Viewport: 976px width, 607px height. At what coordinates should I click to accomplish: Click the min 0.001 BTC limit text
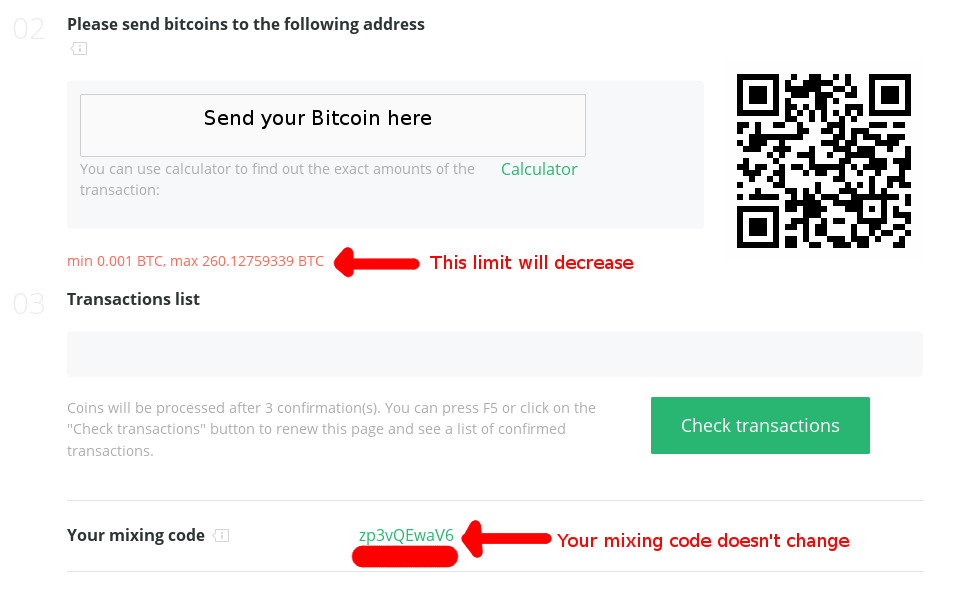pos(195,261)
